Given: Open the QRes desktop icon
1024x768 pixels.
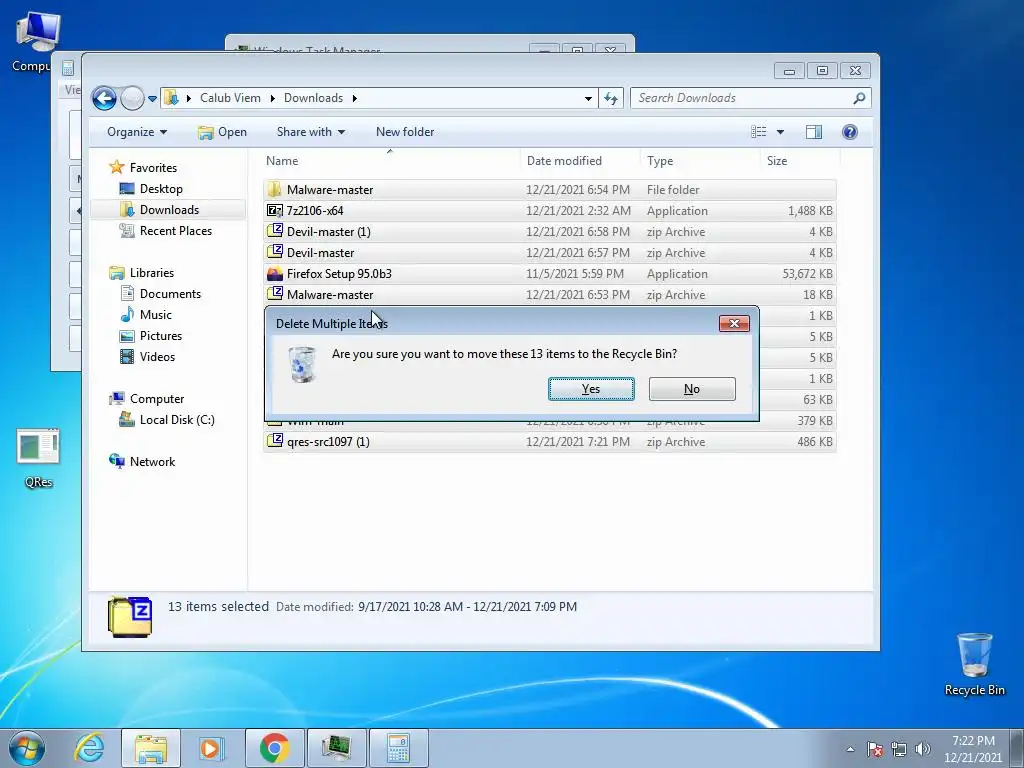Looking at the screenshot, I should click(38, 458).
